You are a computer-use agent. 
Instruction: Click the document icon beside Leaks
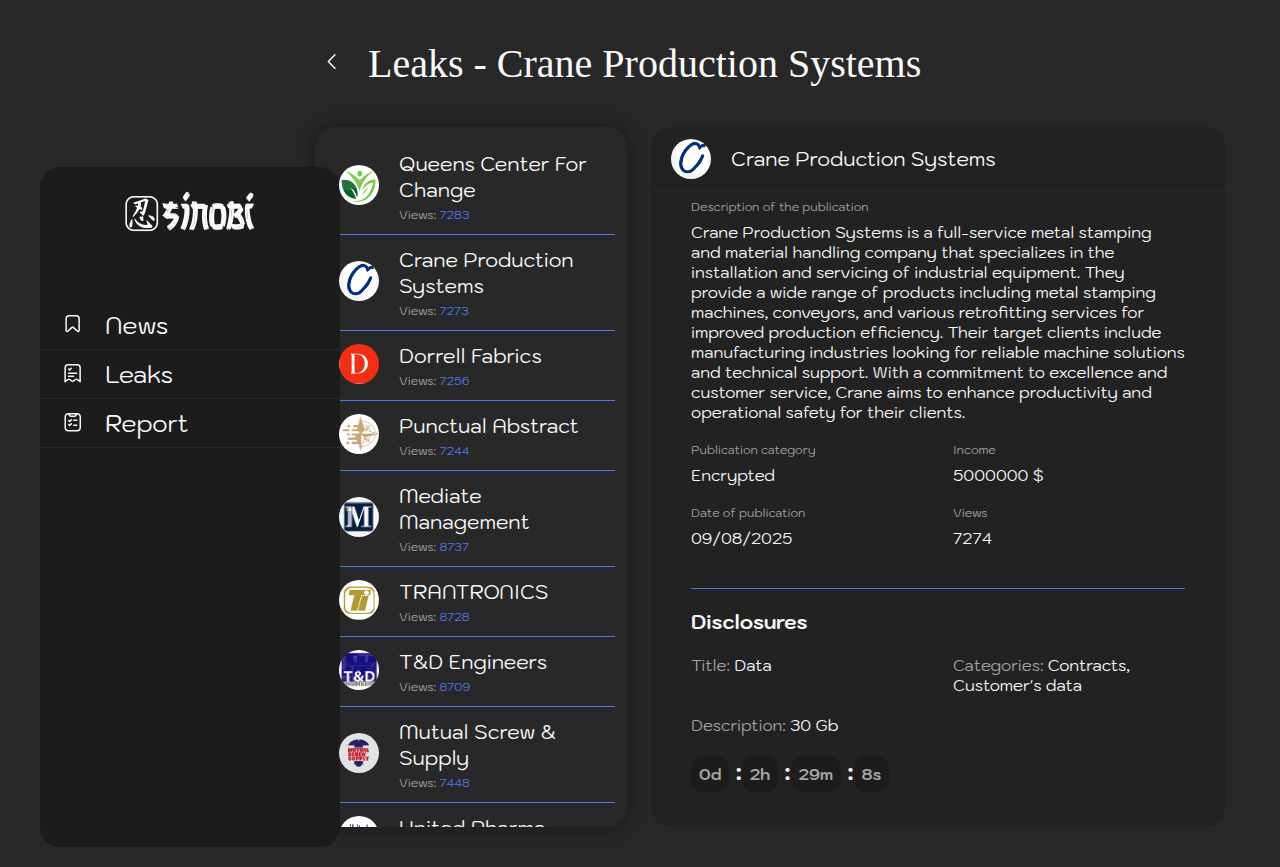72,374
